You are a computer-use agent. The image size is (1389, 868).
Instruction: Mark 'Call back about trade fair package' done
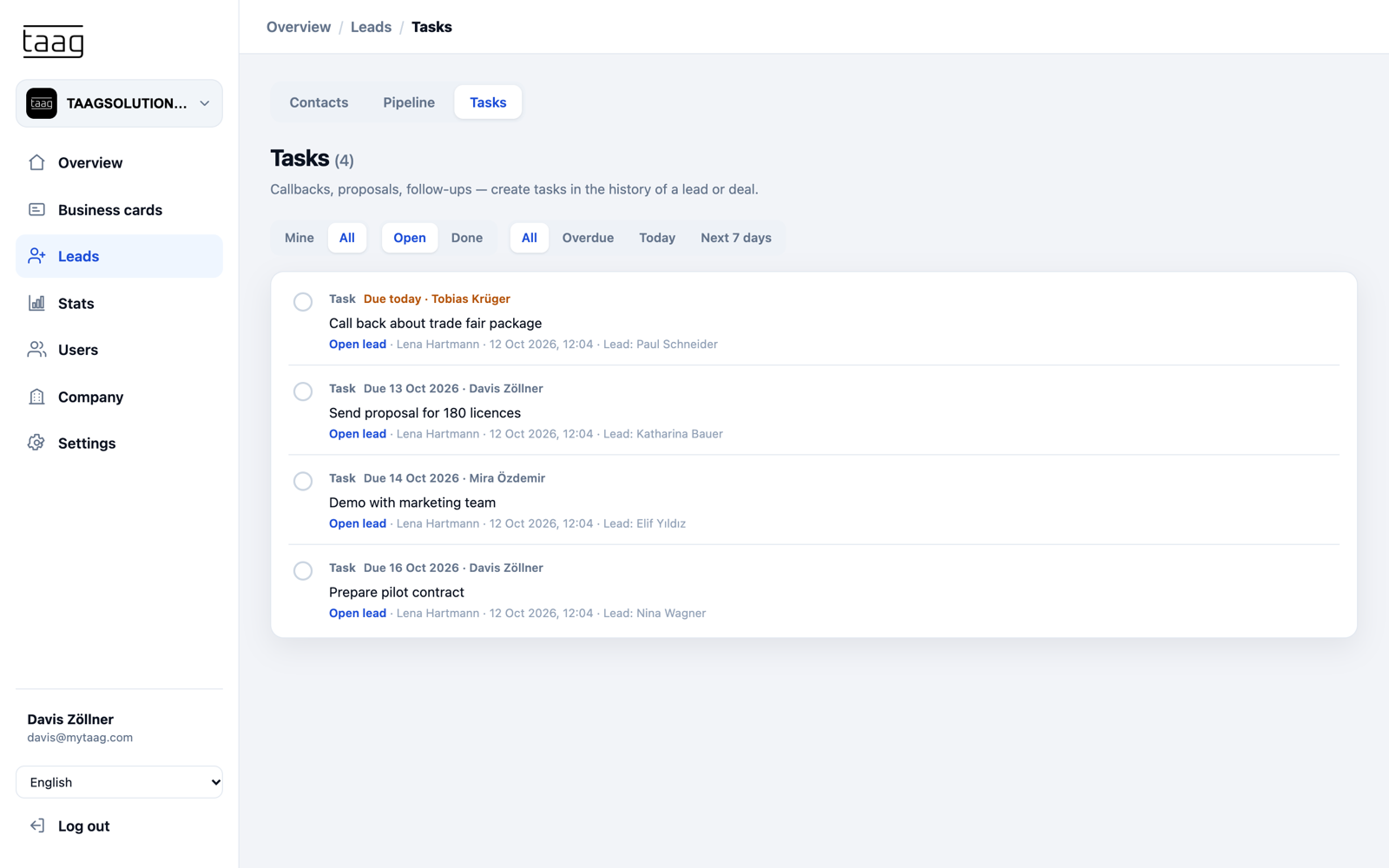click(x=303, y=302)
